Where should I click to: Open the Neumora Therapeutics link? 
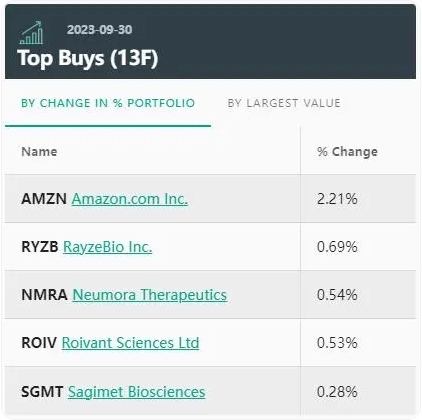pyautogui.click(x=150, y=295)
